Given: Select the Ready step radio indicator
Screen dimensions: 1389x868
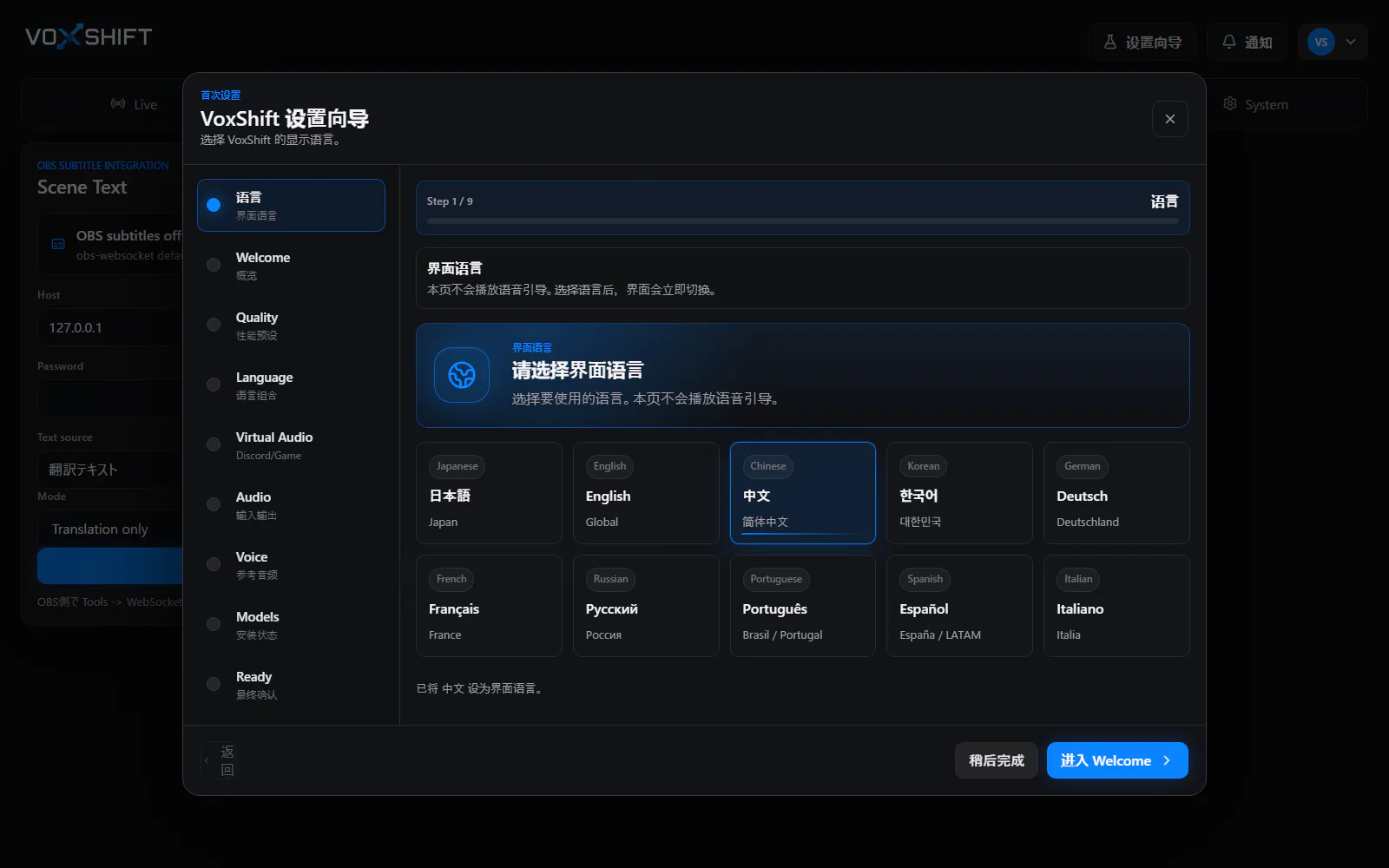Looking at the screenshot, I should (214, 685).
